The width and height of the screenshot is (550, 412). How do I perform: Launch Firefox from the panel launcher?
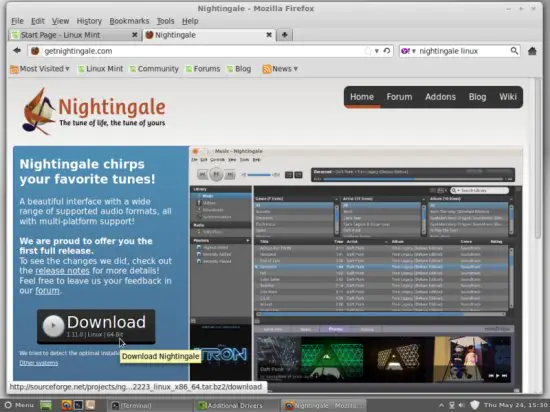point(66,405)
